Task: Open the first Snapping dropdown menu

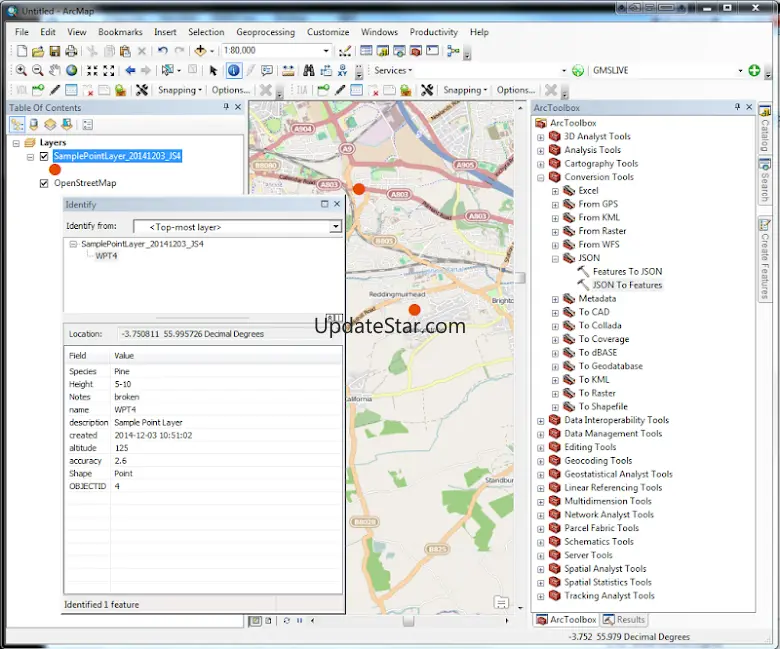Action: click(180, 90)
